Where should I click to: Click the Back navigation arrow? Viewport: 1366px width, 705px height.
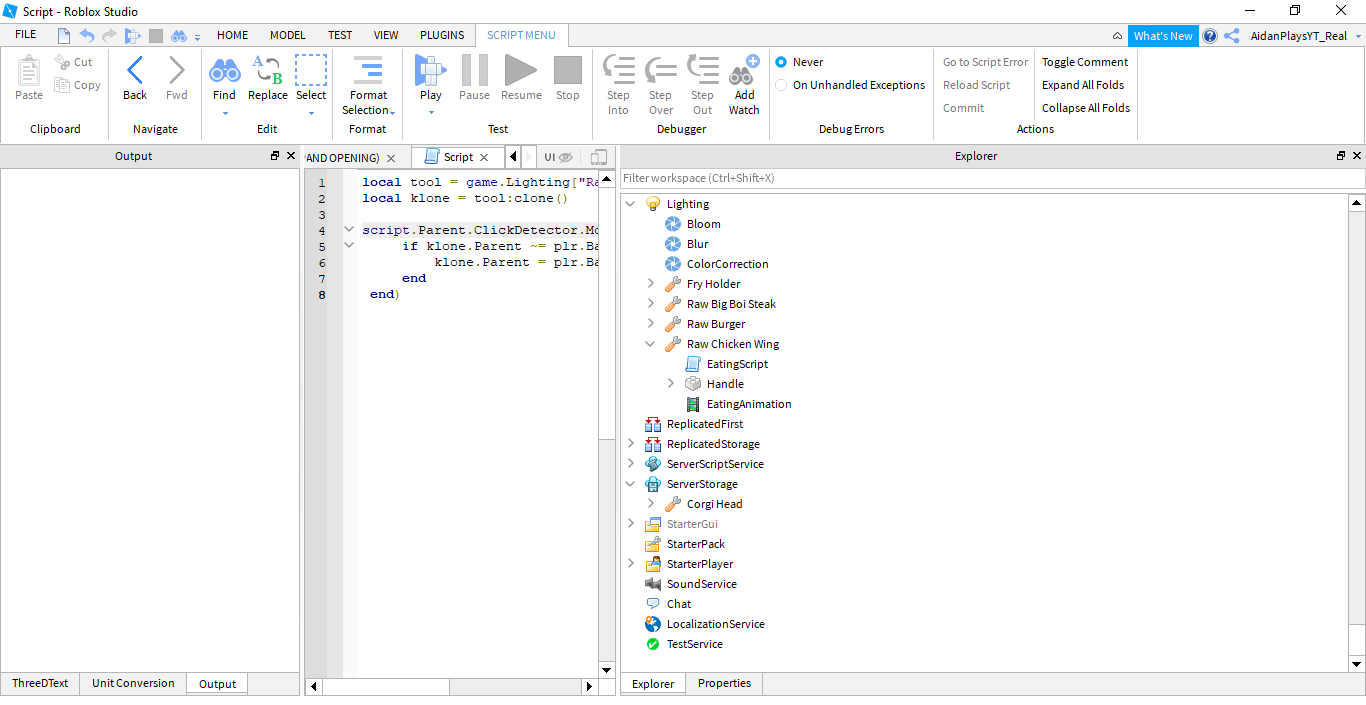coord(135,71)
